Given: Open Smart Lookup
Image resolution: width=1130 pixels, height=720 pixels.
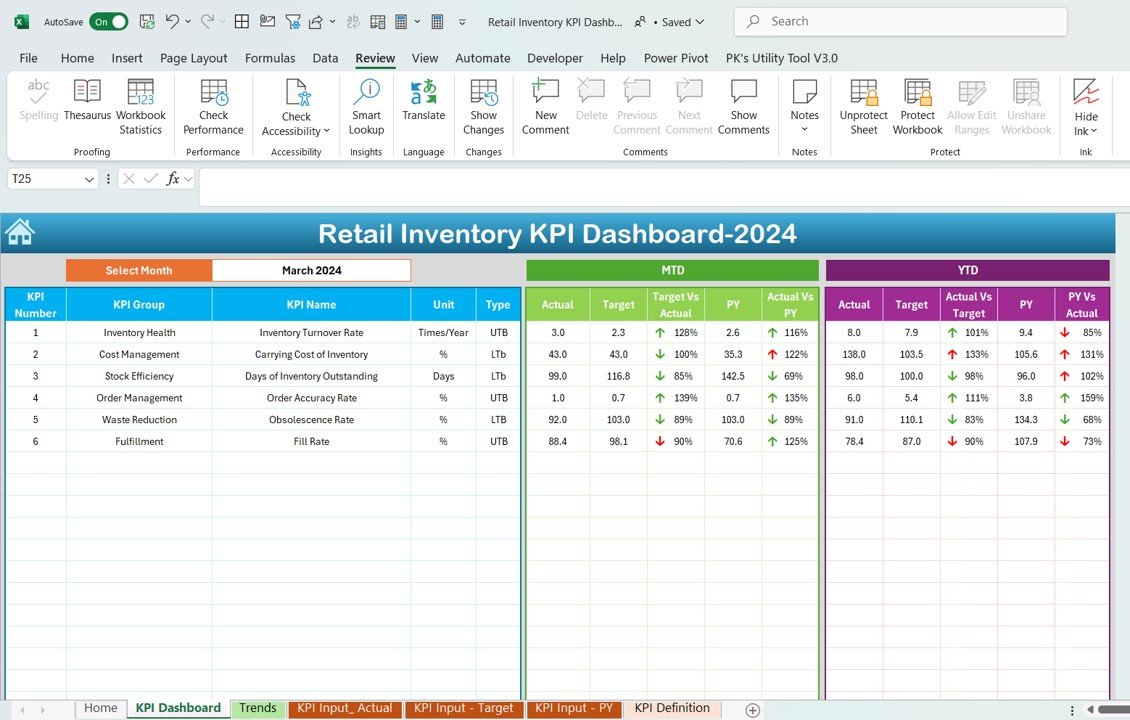Looking at the screenshot, I should (x=366, y=107).
